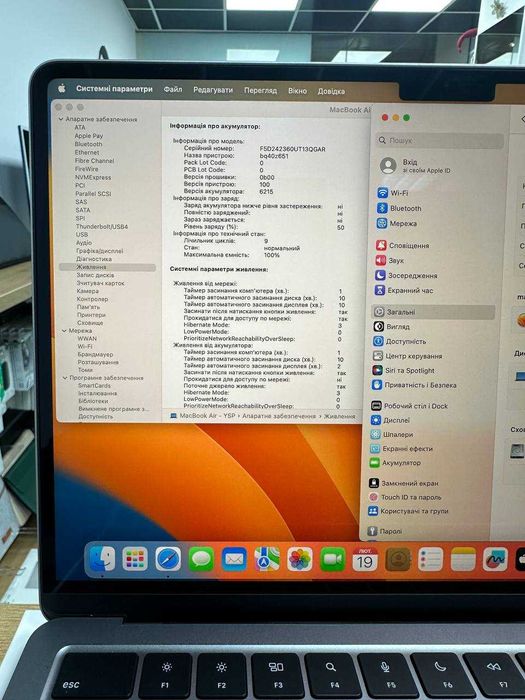The width and height of the screenshot is (525, 700).
Task: Open FaceTime in the Dock
Action: [333, 559]
